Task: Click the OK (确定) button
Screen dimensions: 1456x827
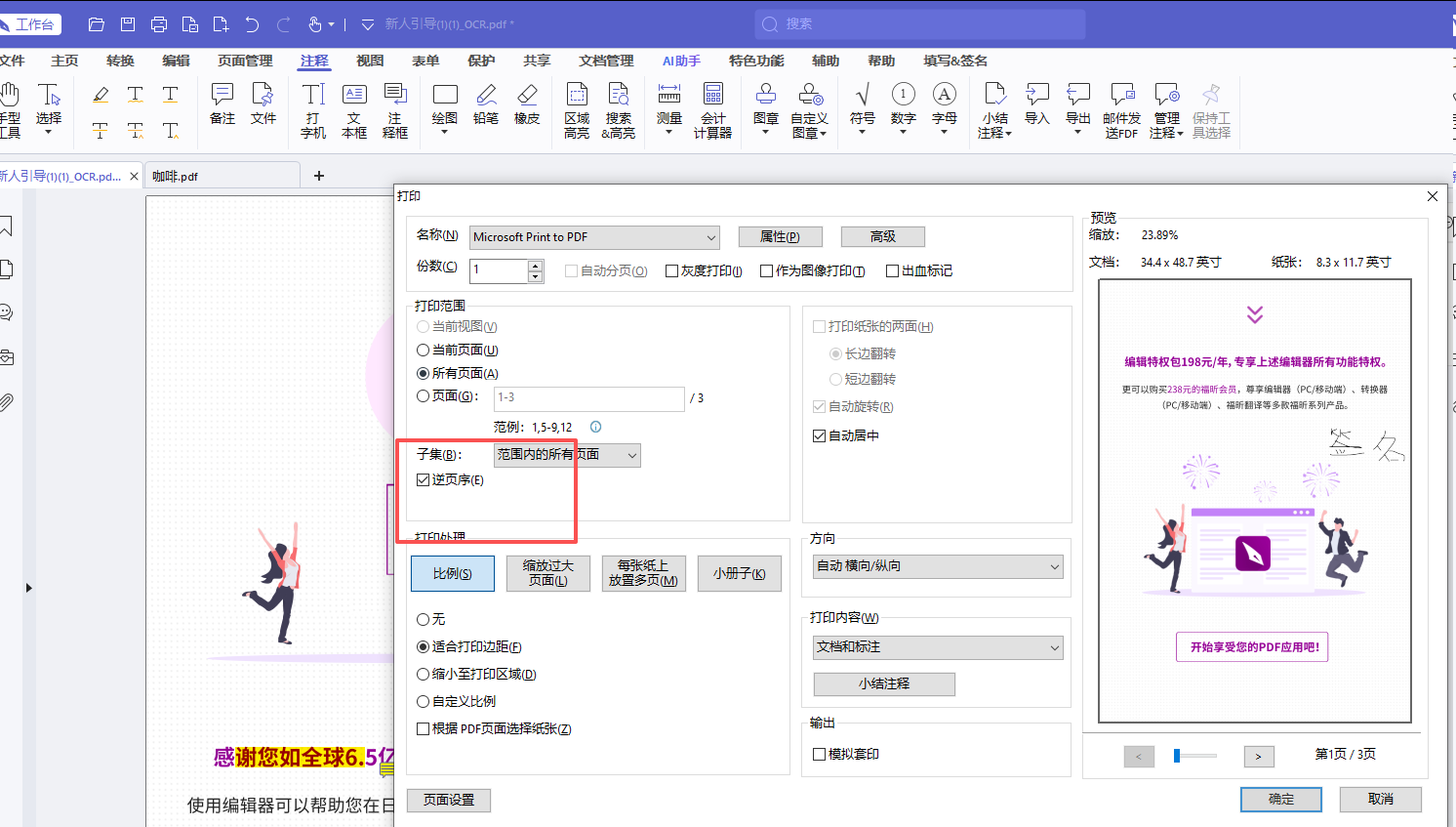Action: 1281,799
